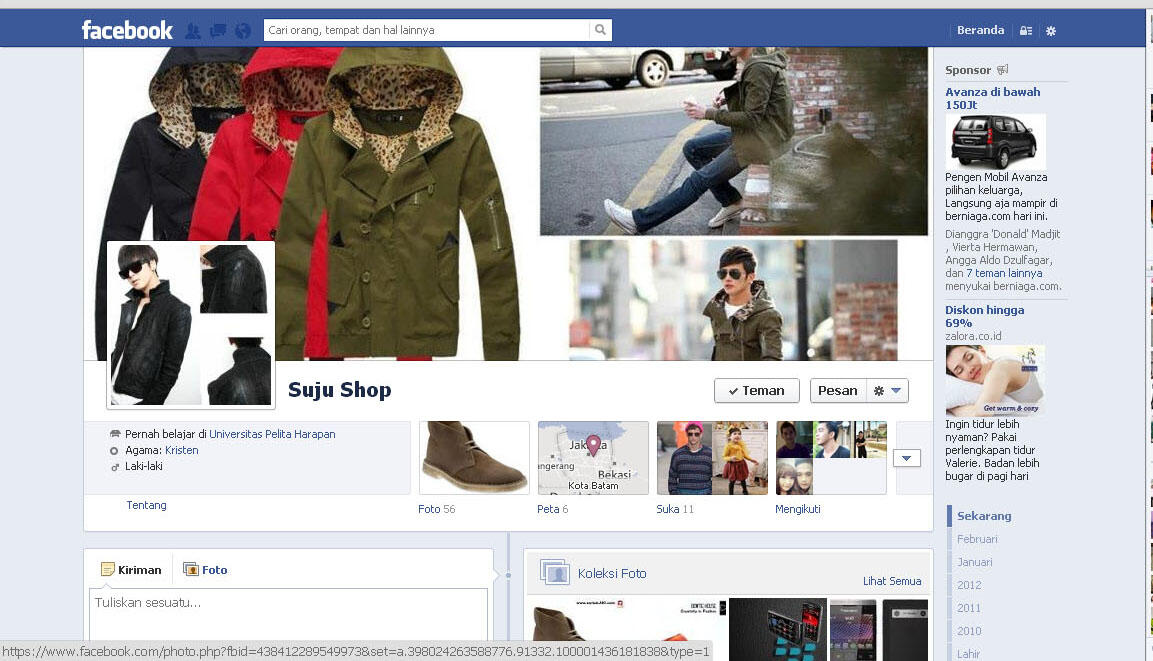This screenshot has height=661, width=1153.
Task: Open cover photo of seated man
Action: click(x=734, y=141)
